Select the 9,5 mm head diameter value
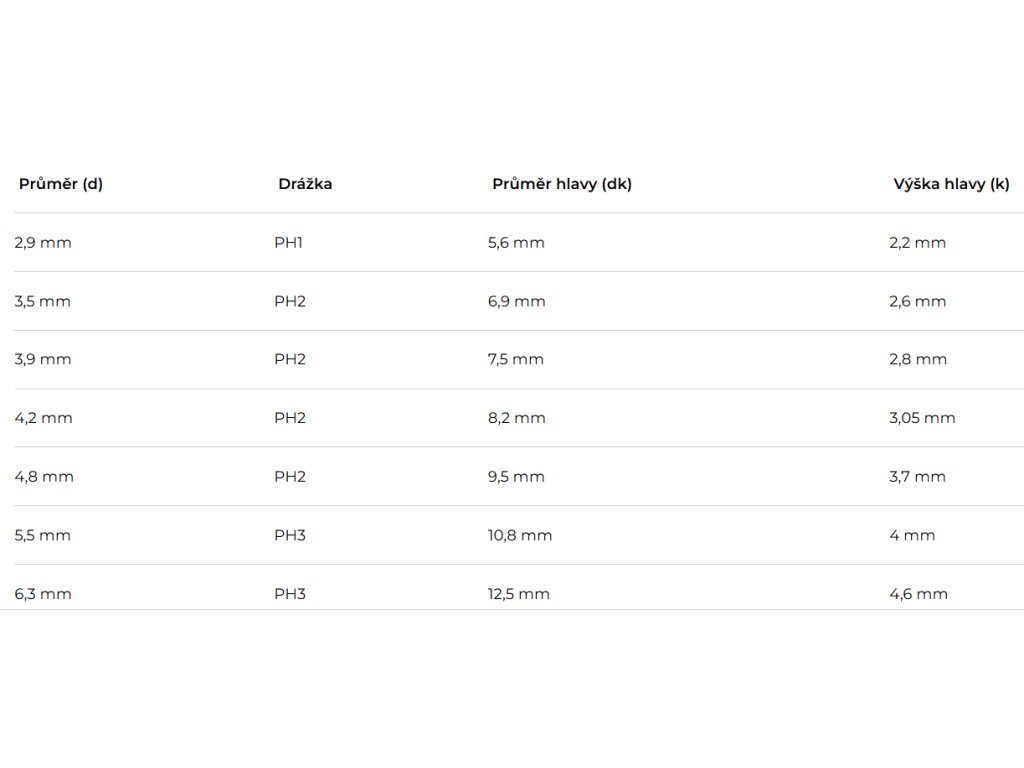Image resolution: width=1024 pixels, height=768 pixels. pyautogui.click(x=516, y=477)
